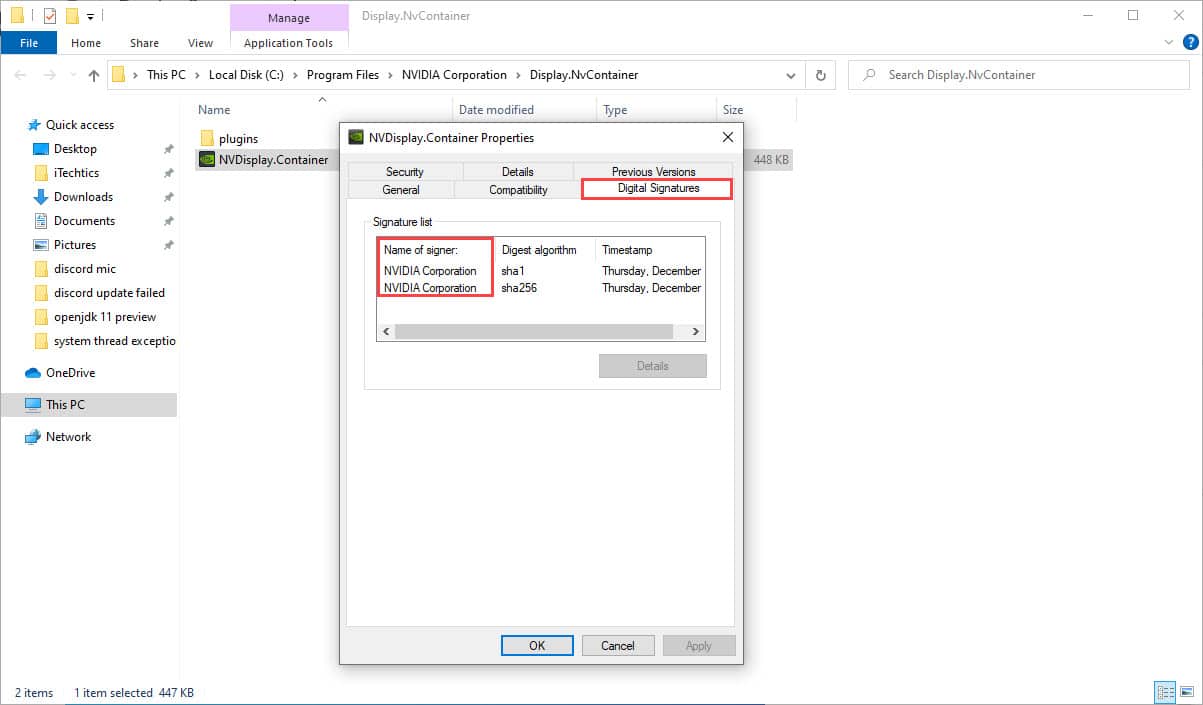1203x705 pixels.
Task: Click the Digest algorithm column header
Action: click(x=539, y=250)
